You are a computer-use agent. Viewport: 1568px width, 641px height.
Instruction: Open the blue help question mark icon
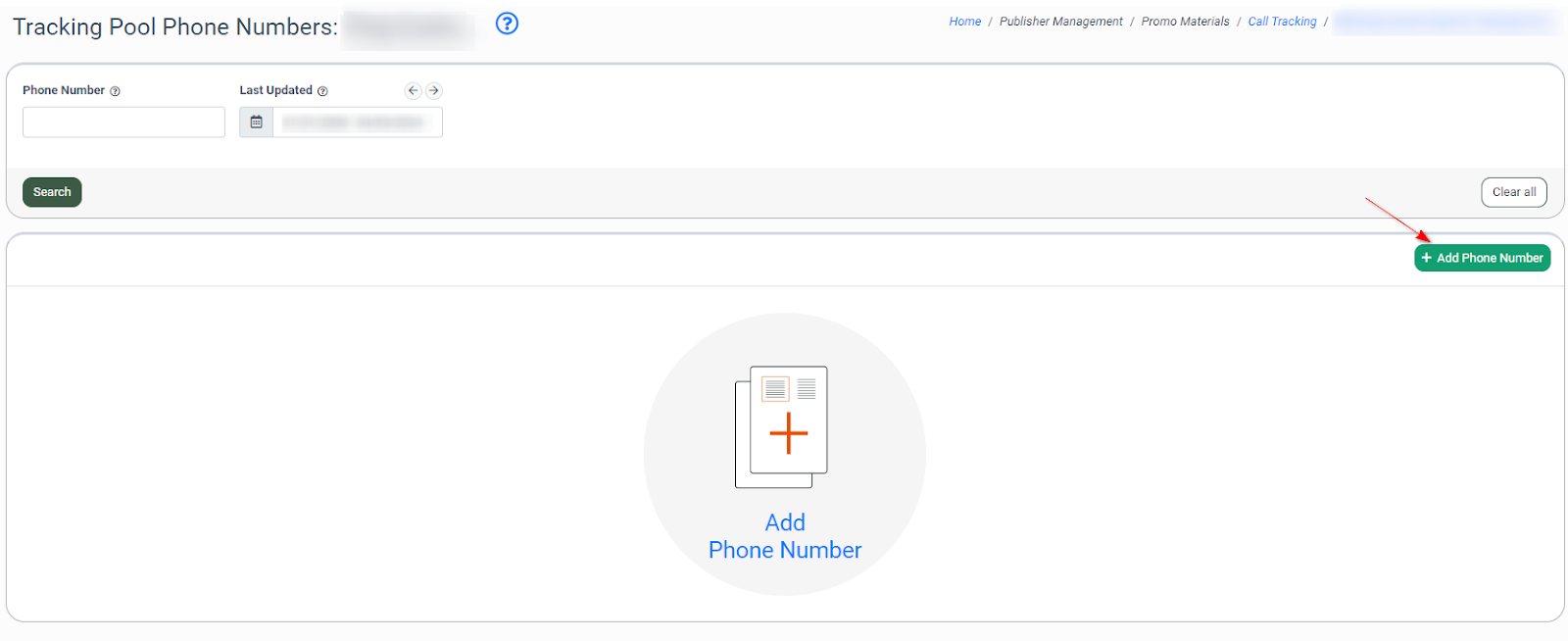[x=507, y=24]
